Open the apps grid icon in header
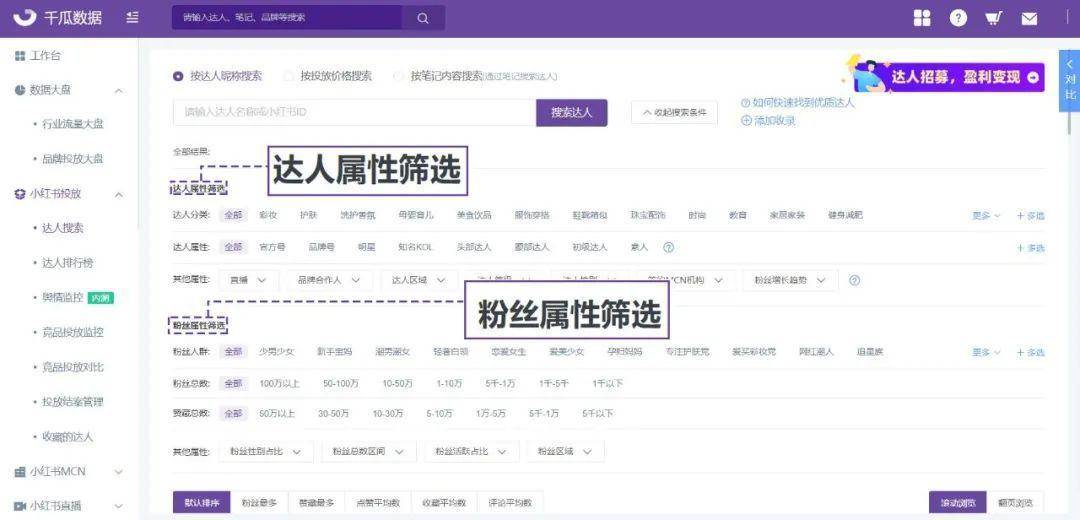 click(922, 19)
